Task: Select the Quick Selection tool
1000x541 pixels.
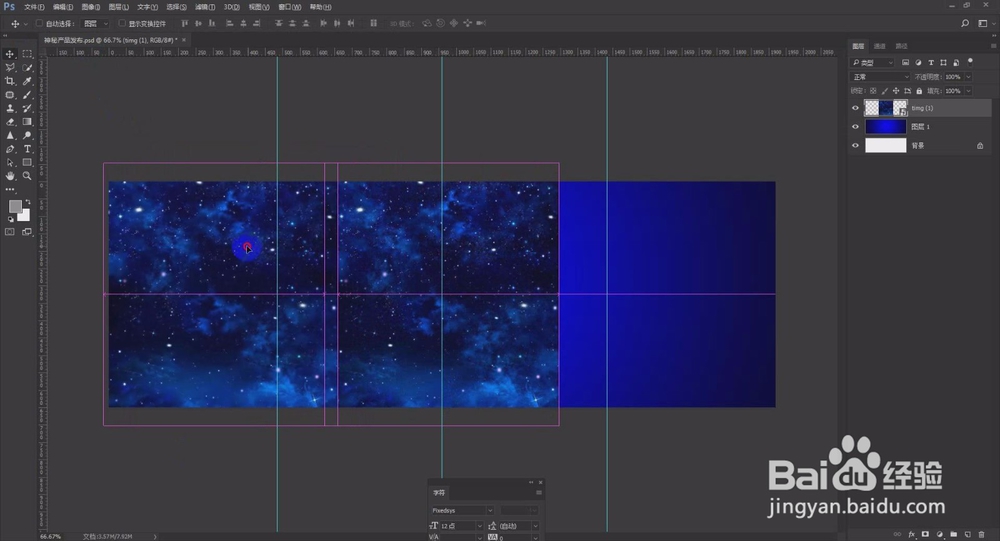Action: 27,68
